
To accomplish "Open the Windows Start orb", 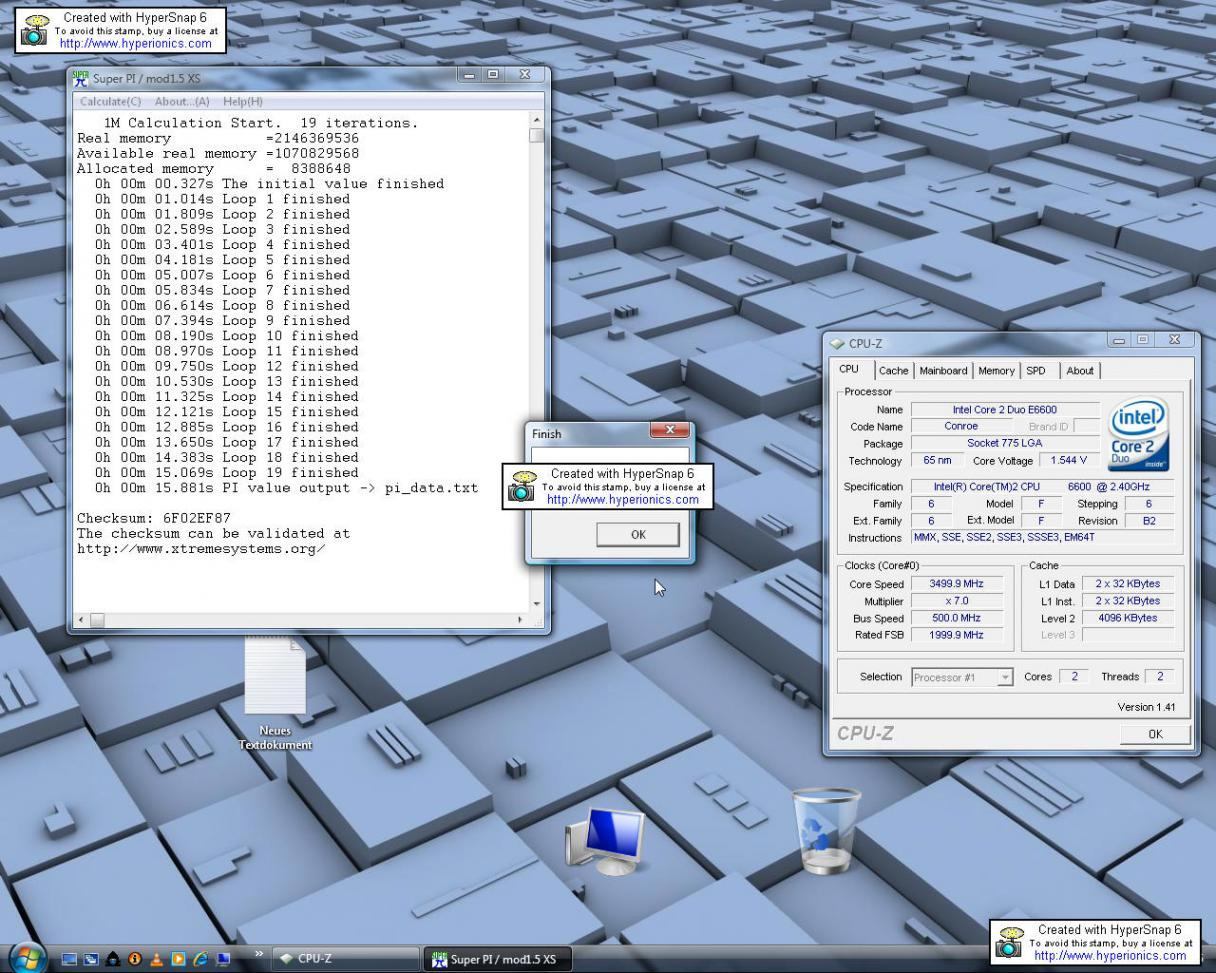I will click(x=27, y=957).
